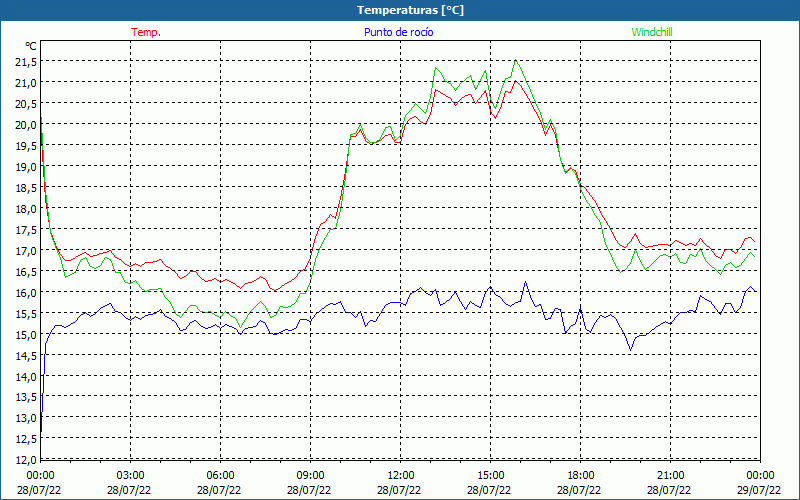The height and width of the screenshot is (500, 800).
Task: Click the 21,5 y-axis value label
Action: pos(26,62)
